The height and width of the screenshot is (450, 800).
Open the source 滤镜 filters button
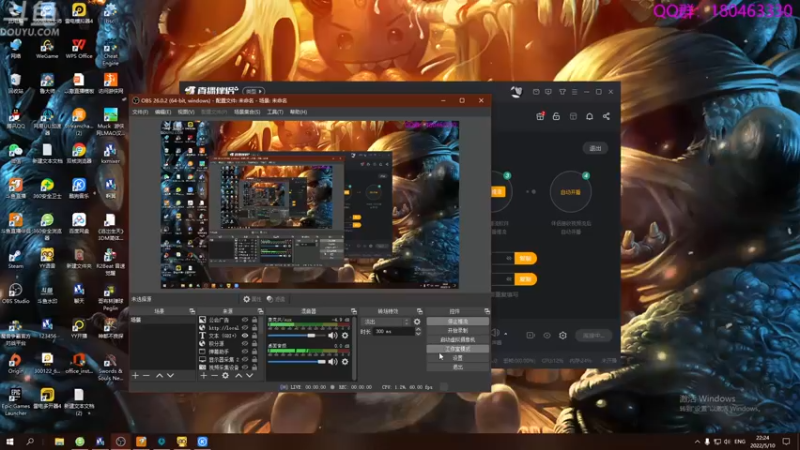(x=276, y=299)
